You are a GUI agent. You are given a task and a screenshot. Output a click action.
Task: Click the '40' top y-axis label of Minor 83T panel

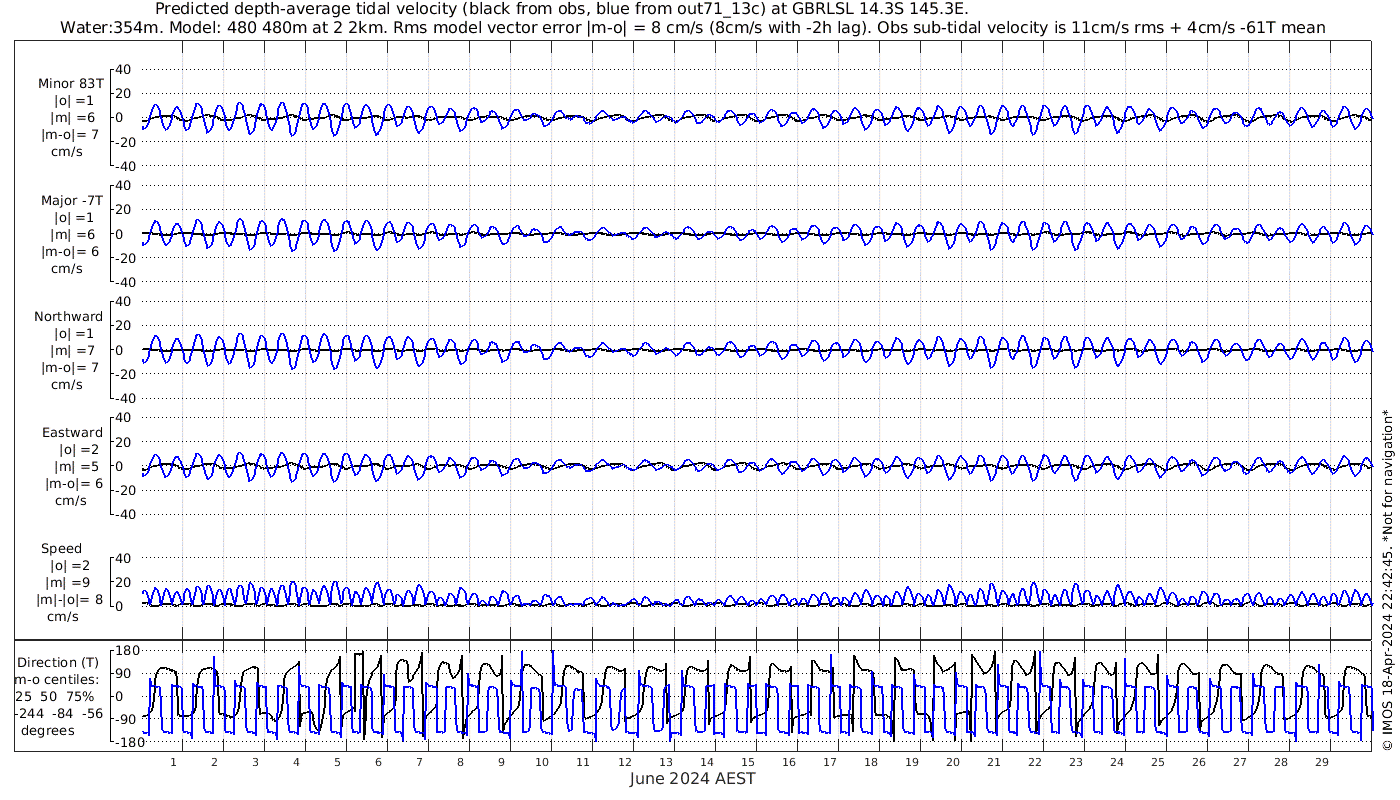(124, 69)
